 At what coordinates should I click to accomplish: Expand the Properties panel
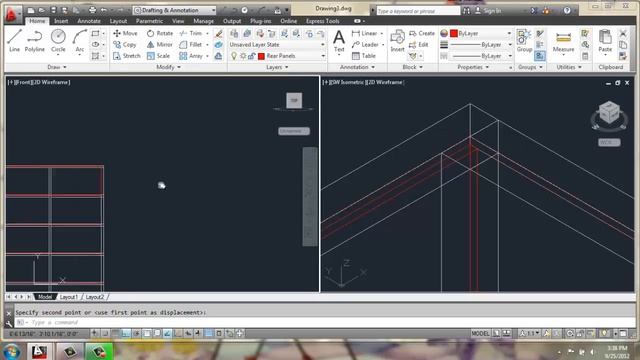tap(473, 67)
